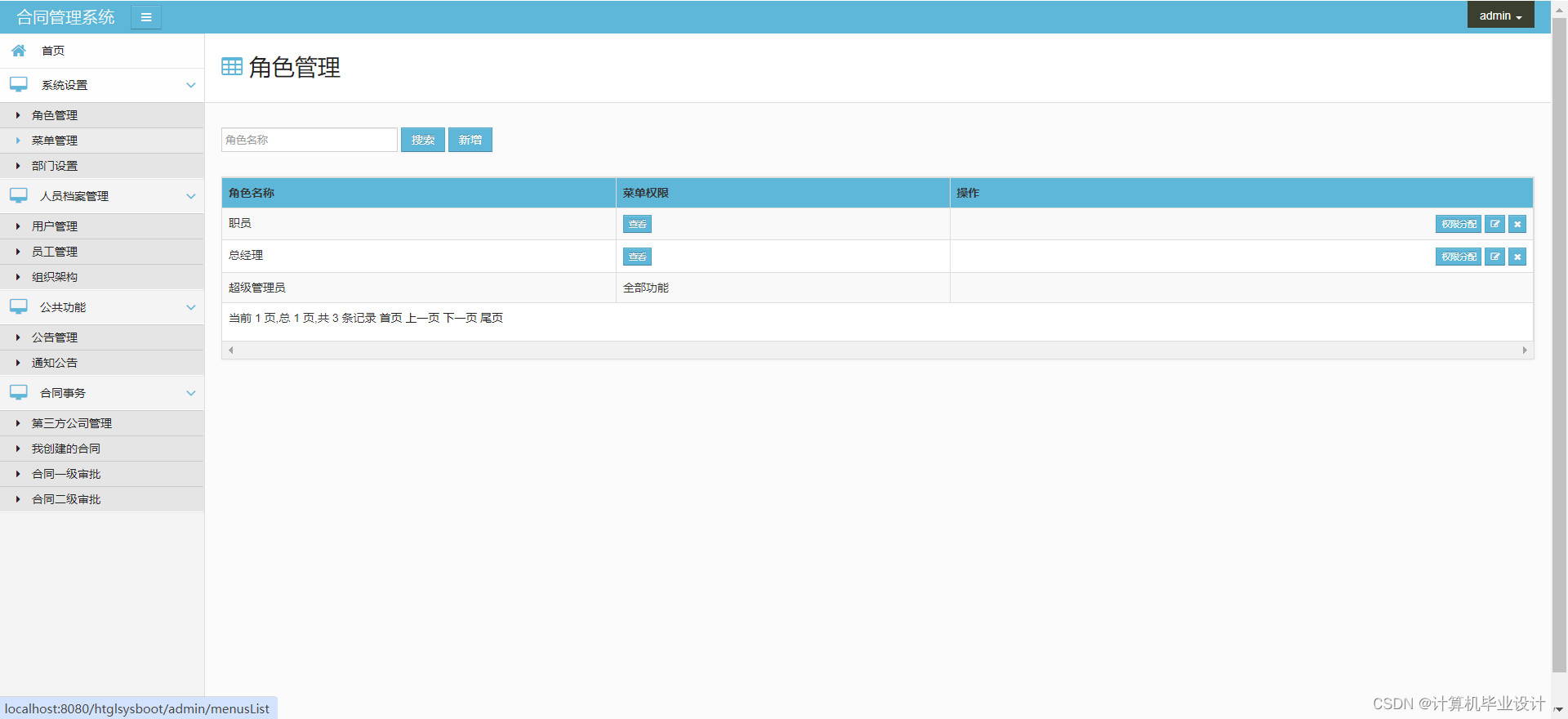This screenshot has width=1568, height=719.
Task: Collapse the 系统设置 section chevron
Action: point(191,85)
